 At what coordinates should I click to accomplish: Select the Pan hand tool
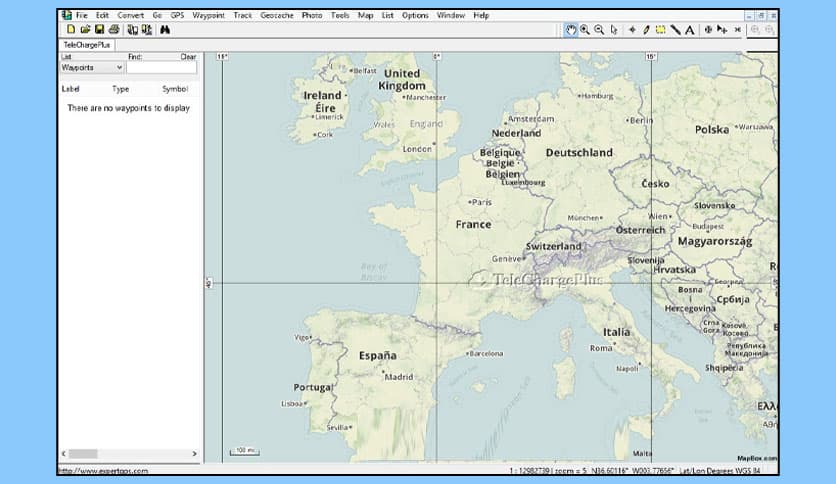click(570, 30)
